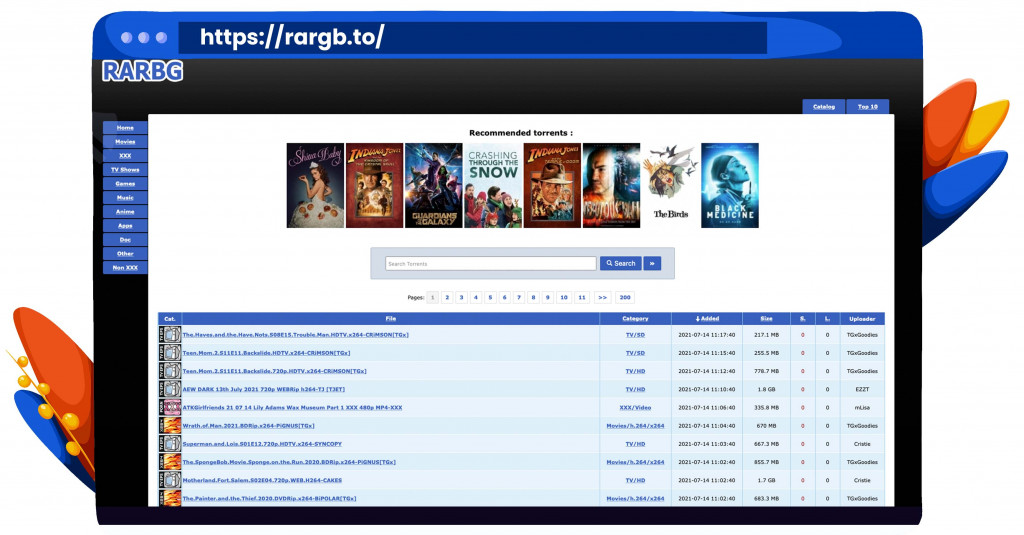Sort torrents by the Added column
This screenshot has height=535, width=1024.
[707, 319]
